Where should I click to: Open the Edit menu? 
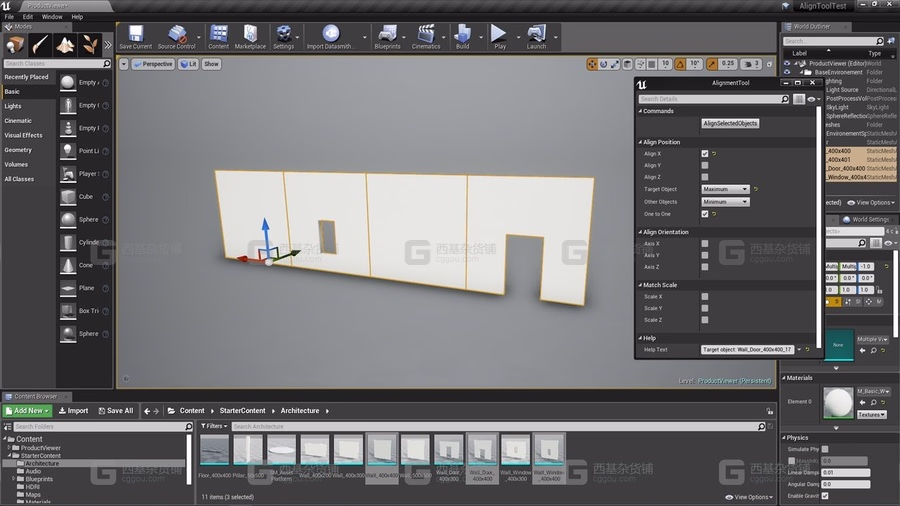[x=28, y=17]
